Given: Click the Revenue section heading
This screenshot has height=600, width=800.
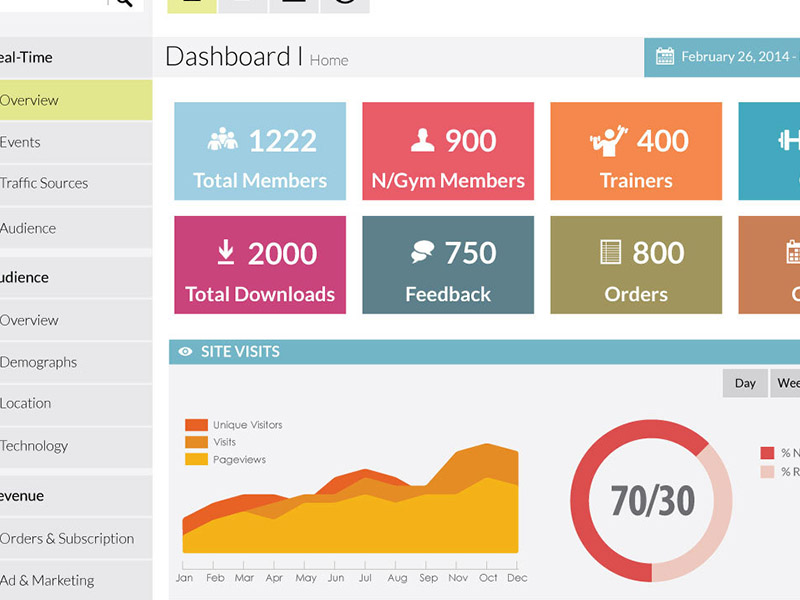Looking at the screenshot, I should pos(22,496).
